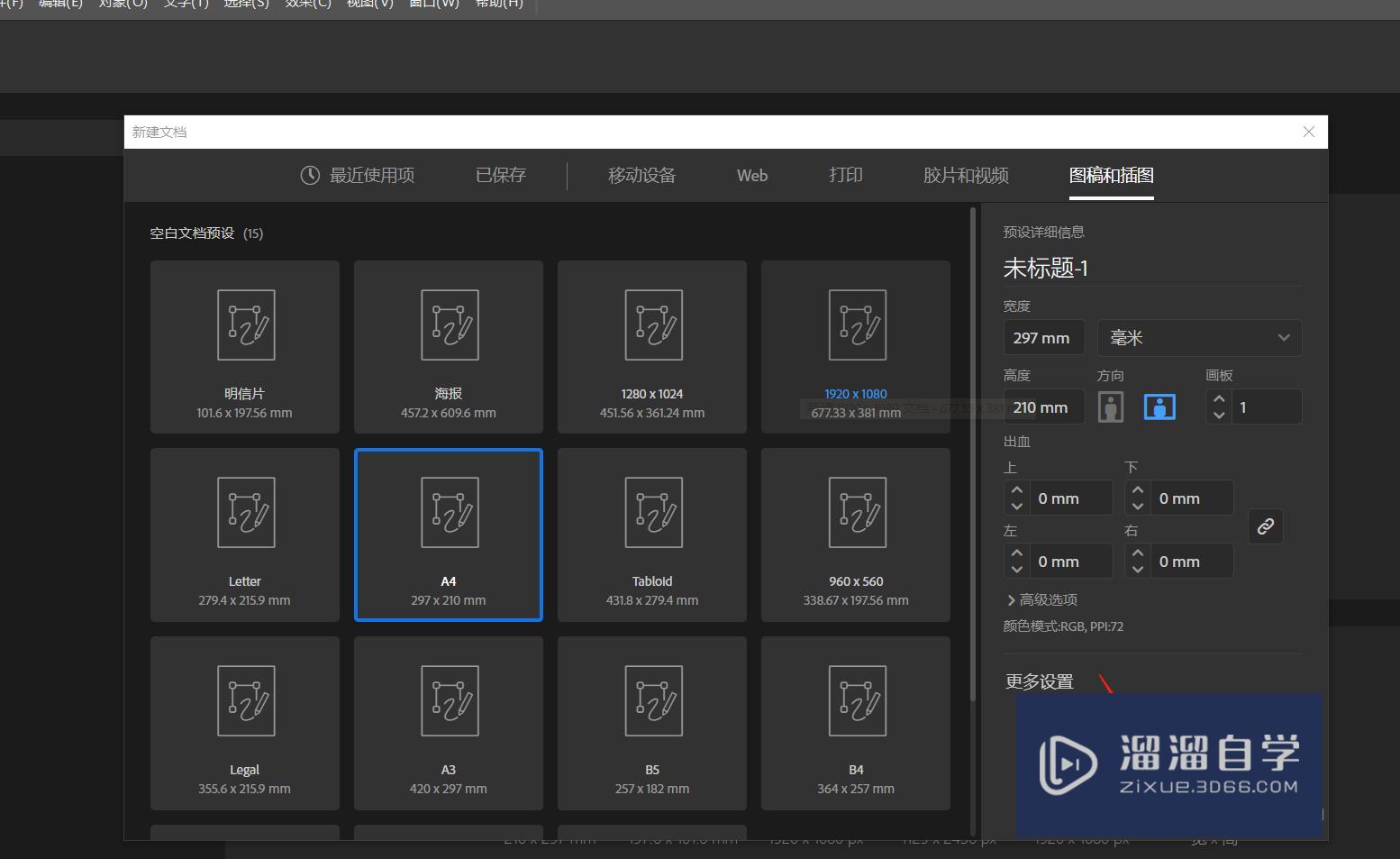Select the 960 x 560 preset
Viewport: 1400px width, 859px height.
(856, 535)
